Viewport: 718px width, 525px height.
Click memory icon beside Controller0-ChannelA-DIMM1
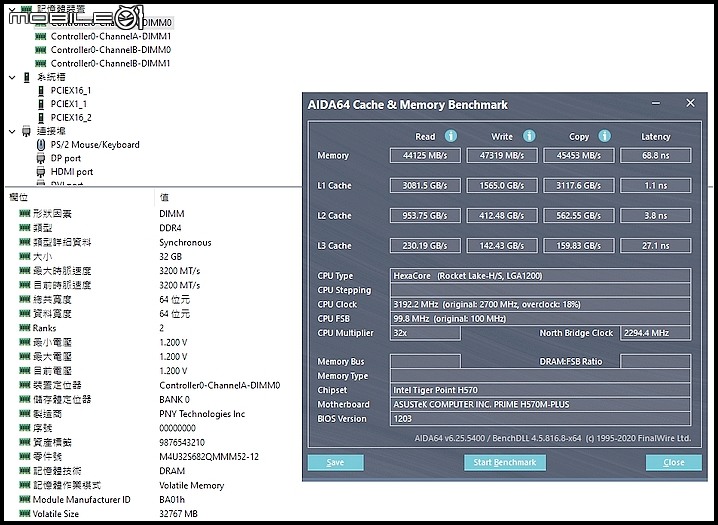[x=41, y=36]
